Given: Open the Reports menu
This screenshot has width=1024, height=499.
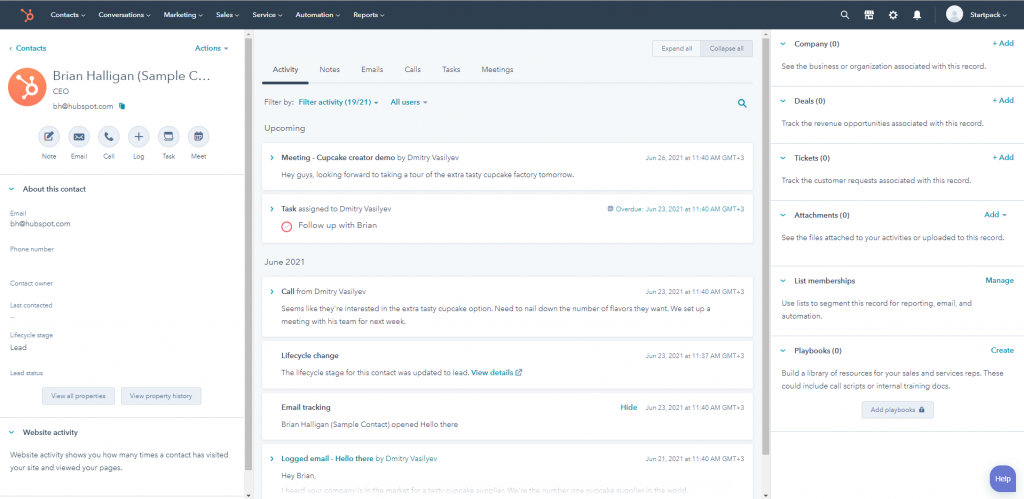Looking at the screenshot, I should (x=369, y=14).
